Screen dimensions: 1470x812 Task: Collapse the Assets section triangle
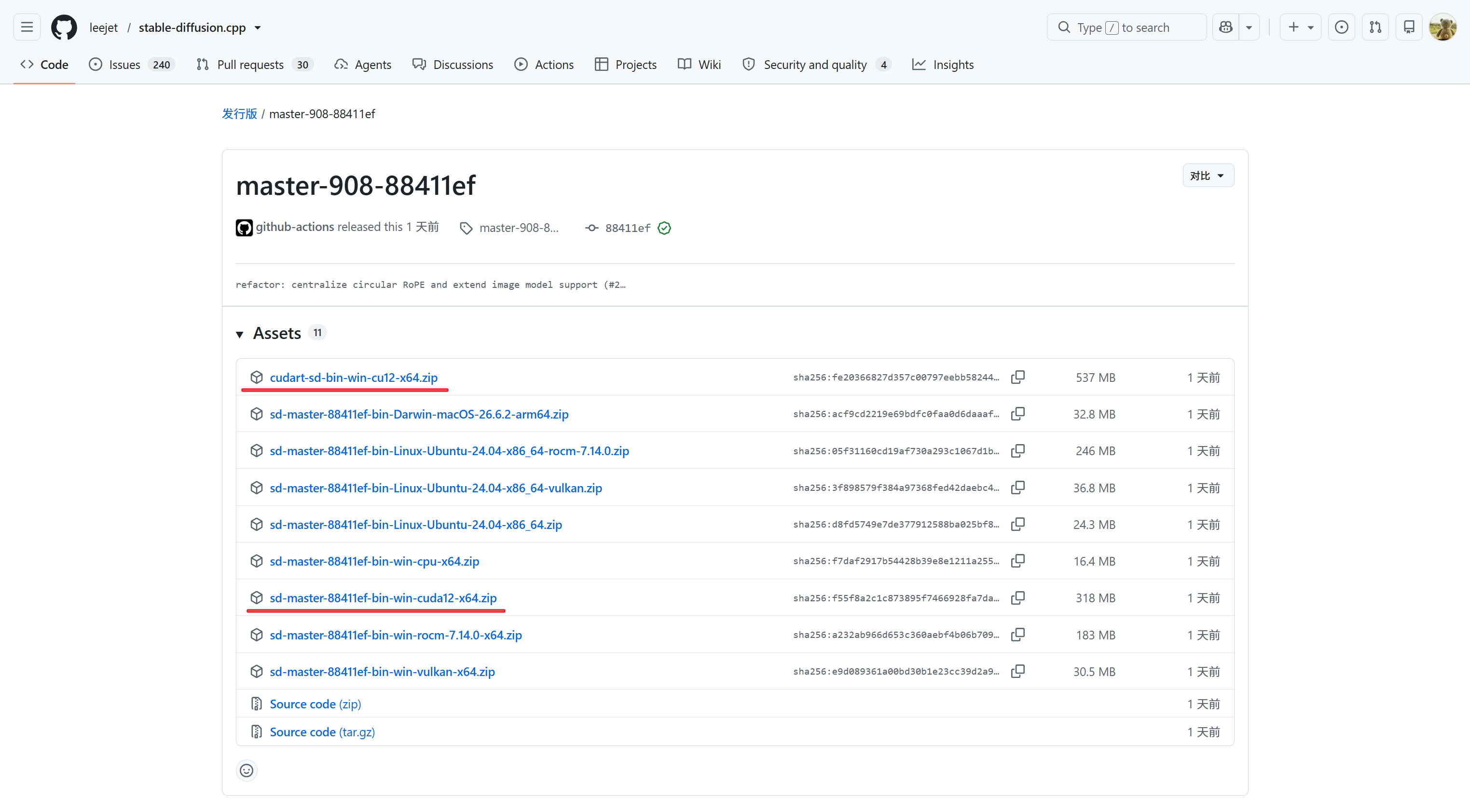click(x=240, y=334)
